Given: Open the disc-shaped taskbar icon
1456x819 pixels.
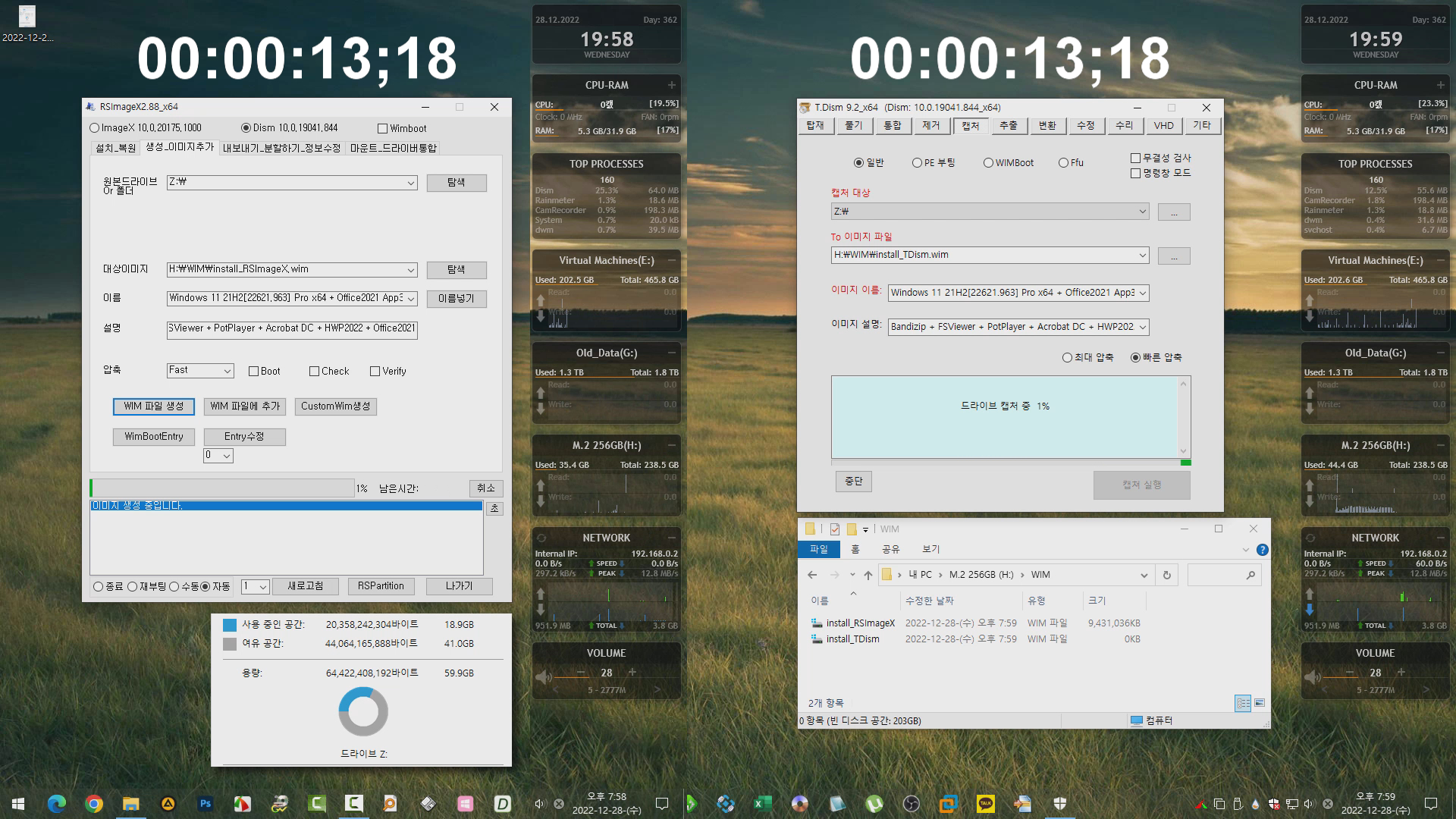Looking at the screenshot, I should coord(799,804).
